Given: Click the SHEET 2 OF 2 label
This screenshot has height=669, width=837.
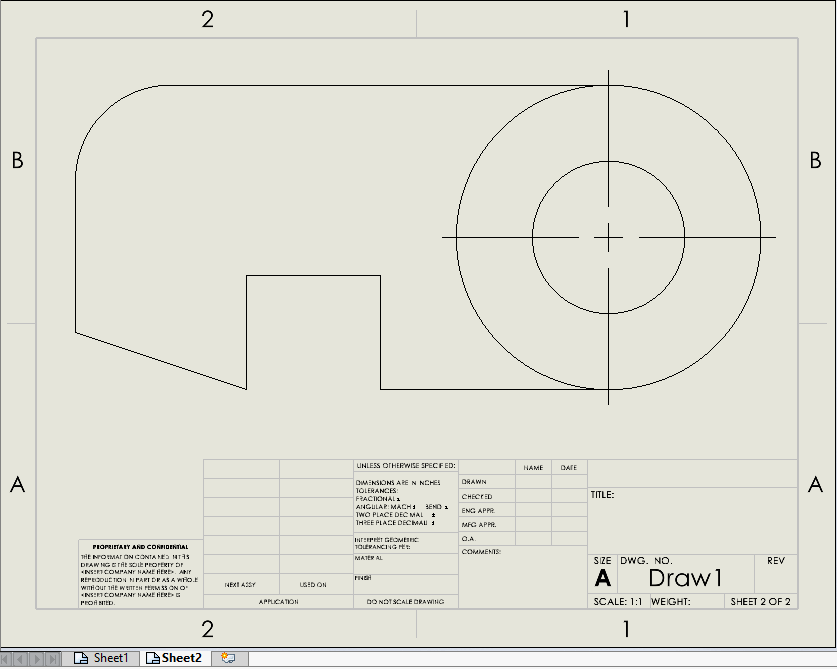Looking at the screenshot, I should coord(760,602).
